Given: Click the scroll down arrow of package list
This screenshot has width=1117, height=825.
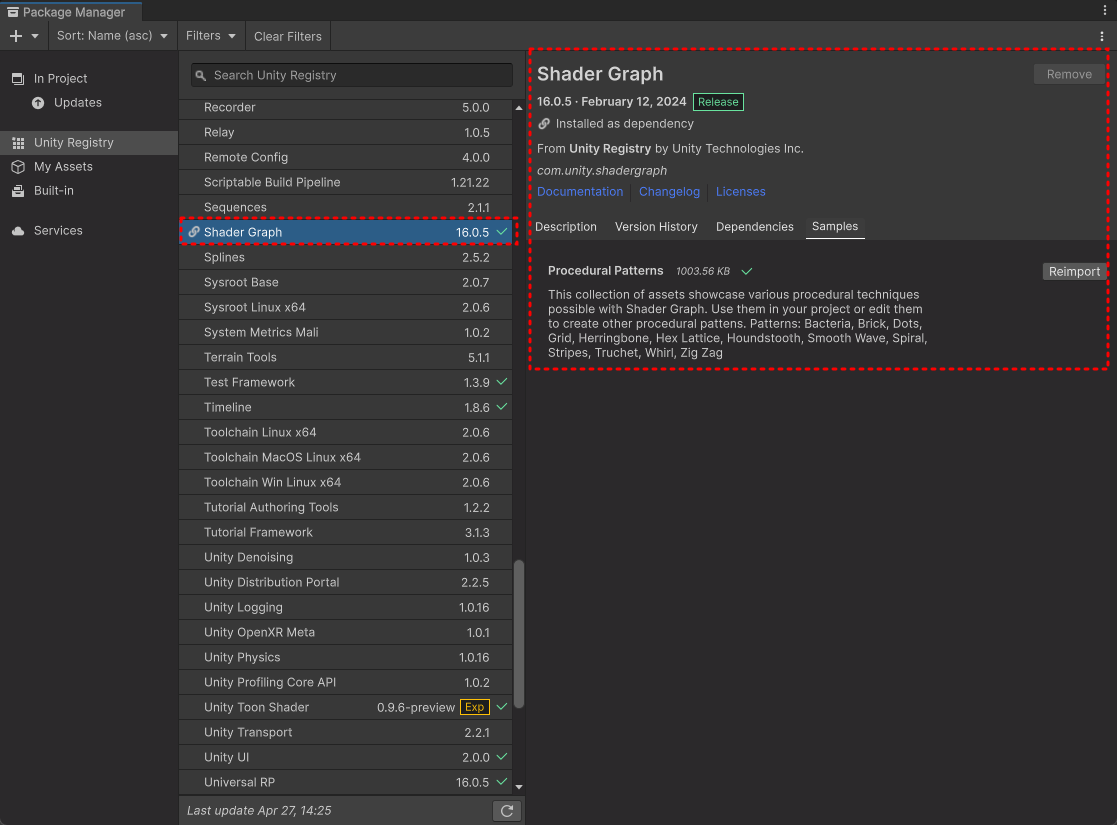Looking at the screenshot, I should click(519, 787).
